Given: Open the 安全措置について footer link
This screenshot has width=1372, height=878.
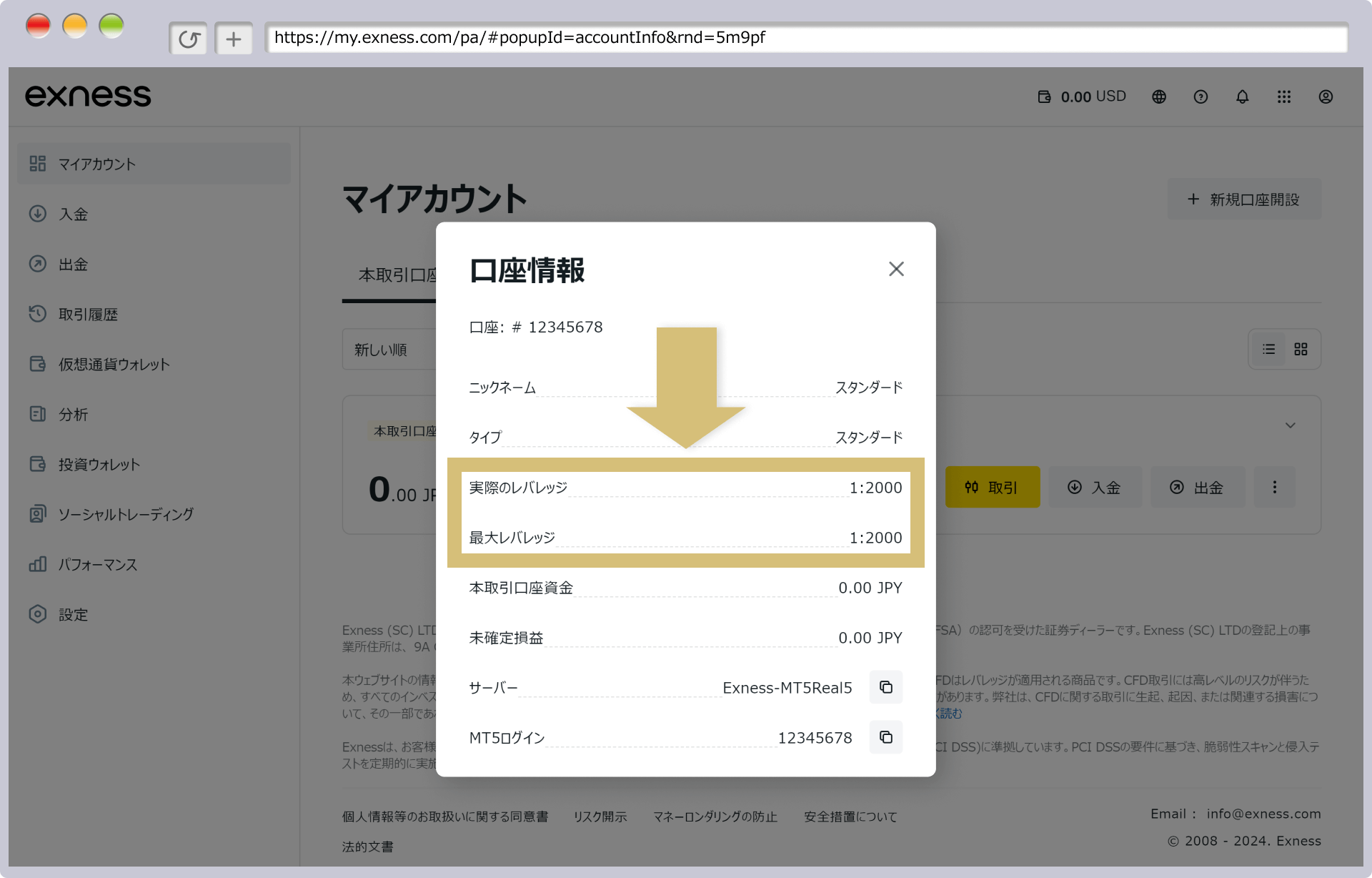Looking at the screenshot, I should [x=850, y=817].
